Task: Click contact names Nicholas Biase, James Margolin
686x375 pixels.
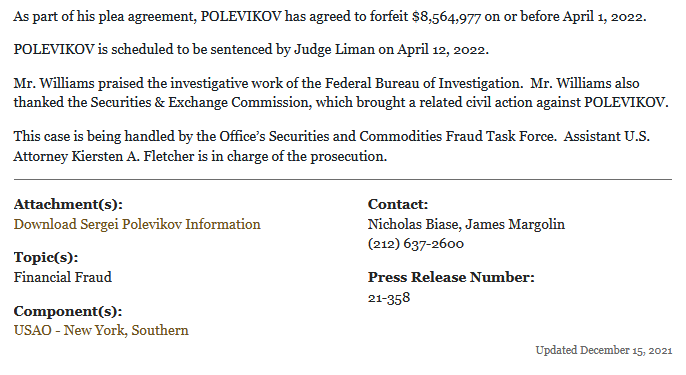Action: 466,224
